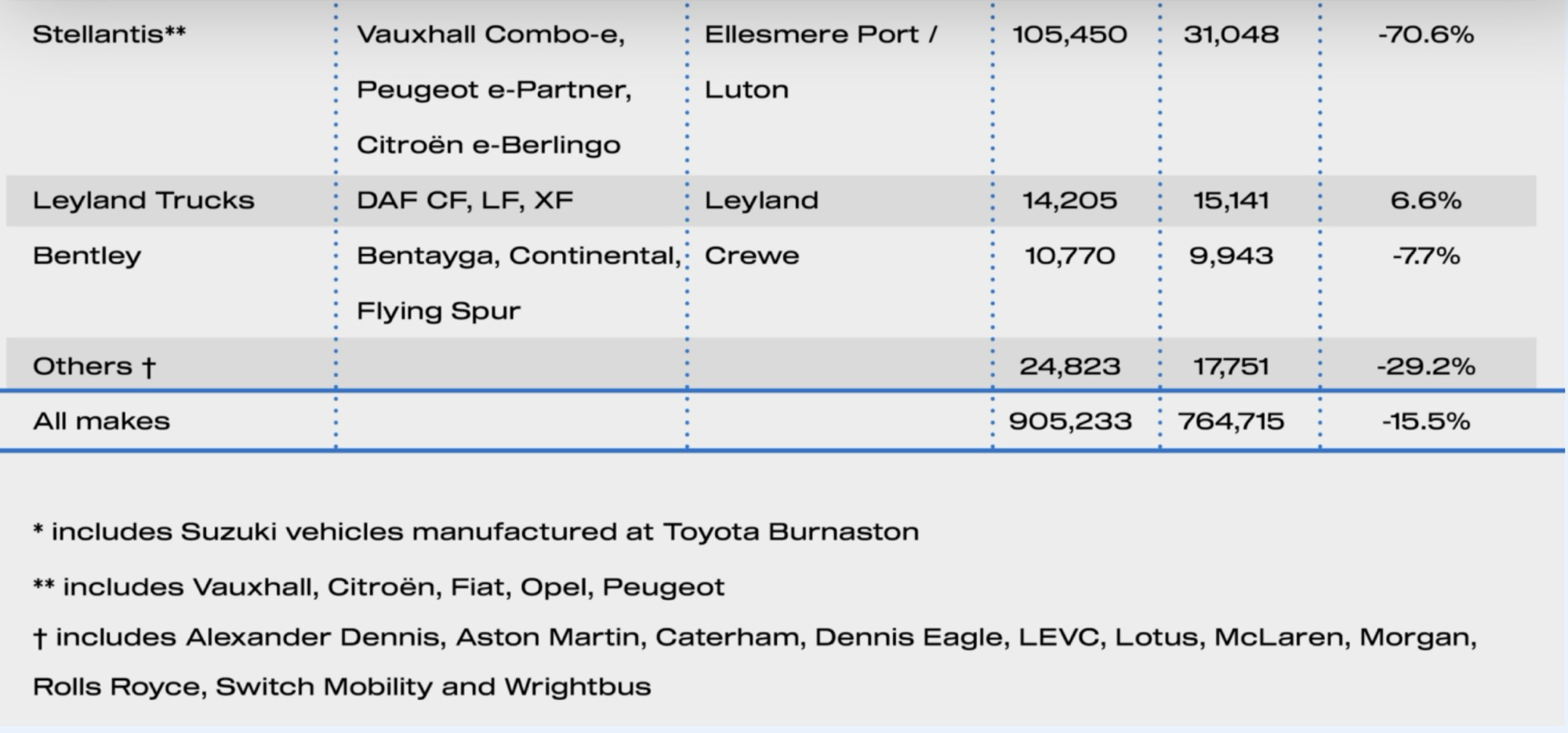Click Leyland Trucks 15,141 value
Image resolution: width=1568 pixels, height=733 pixels.
pos(1231,201)
